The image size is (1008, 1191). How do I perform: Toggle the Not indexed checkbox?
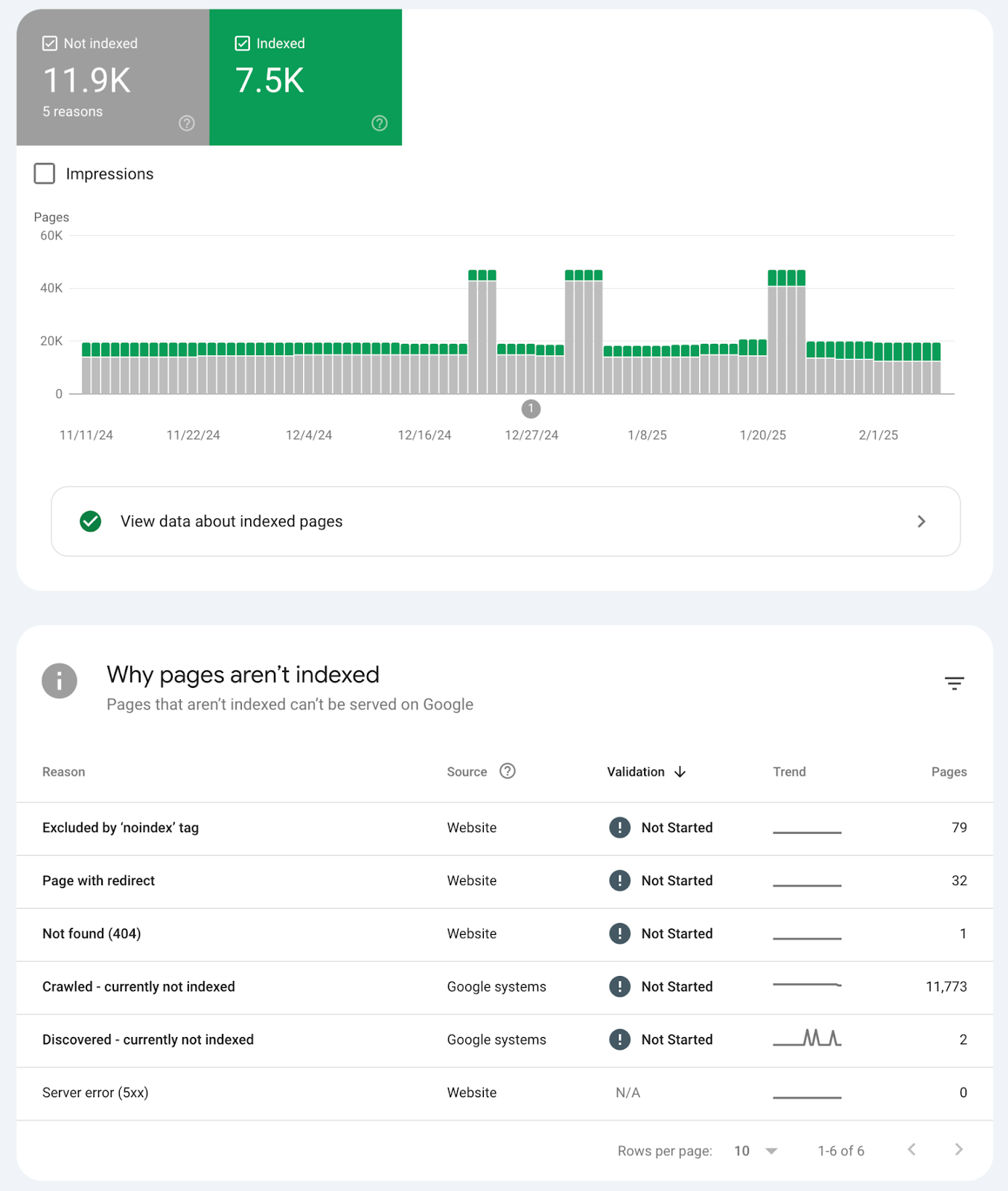click(x=50, y=43)
